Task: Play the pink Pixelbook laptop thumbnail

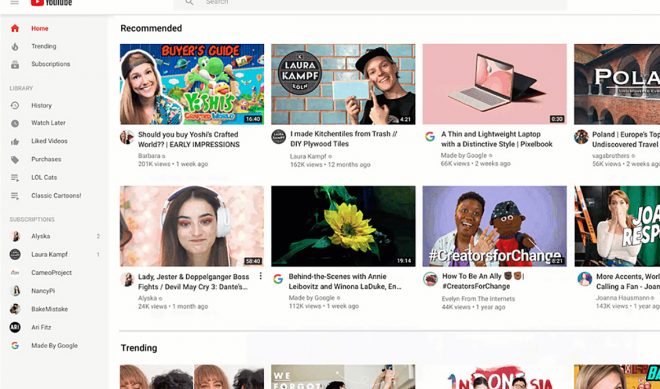Action: click(x=495, y=84)
